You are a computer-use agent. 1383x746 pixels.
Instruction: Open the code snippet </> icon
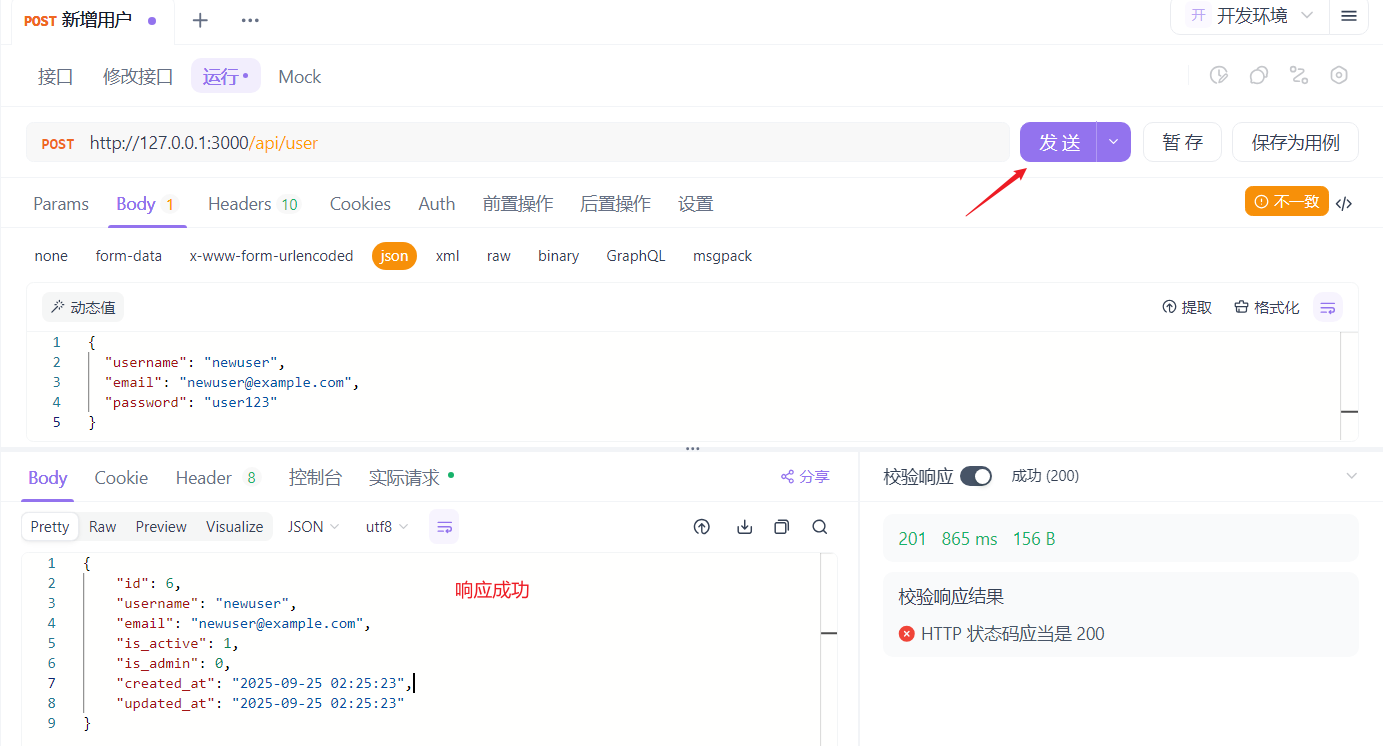(x=1345, y=203)
